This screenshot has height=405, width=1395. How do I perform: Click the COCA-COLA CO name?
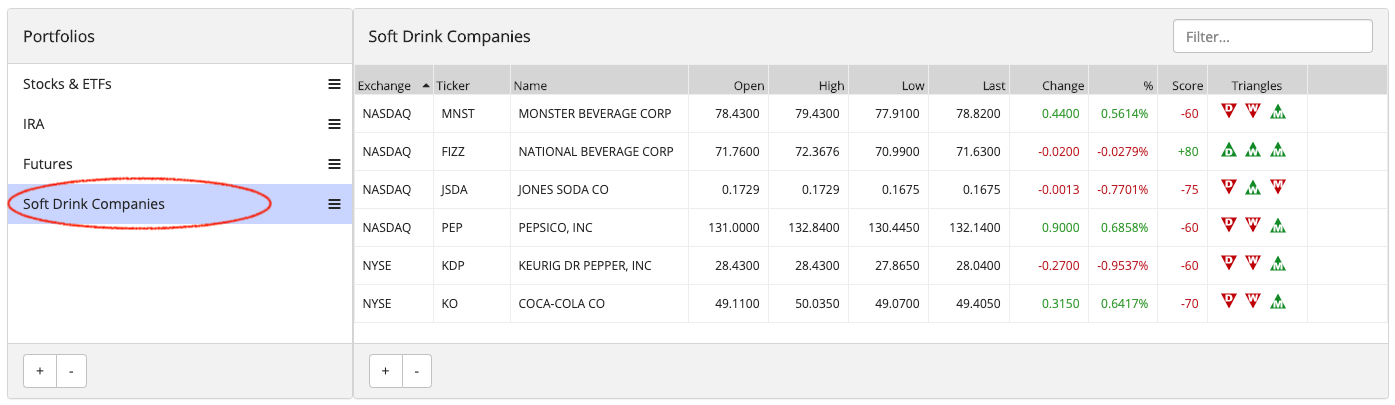tap(562, 304)
